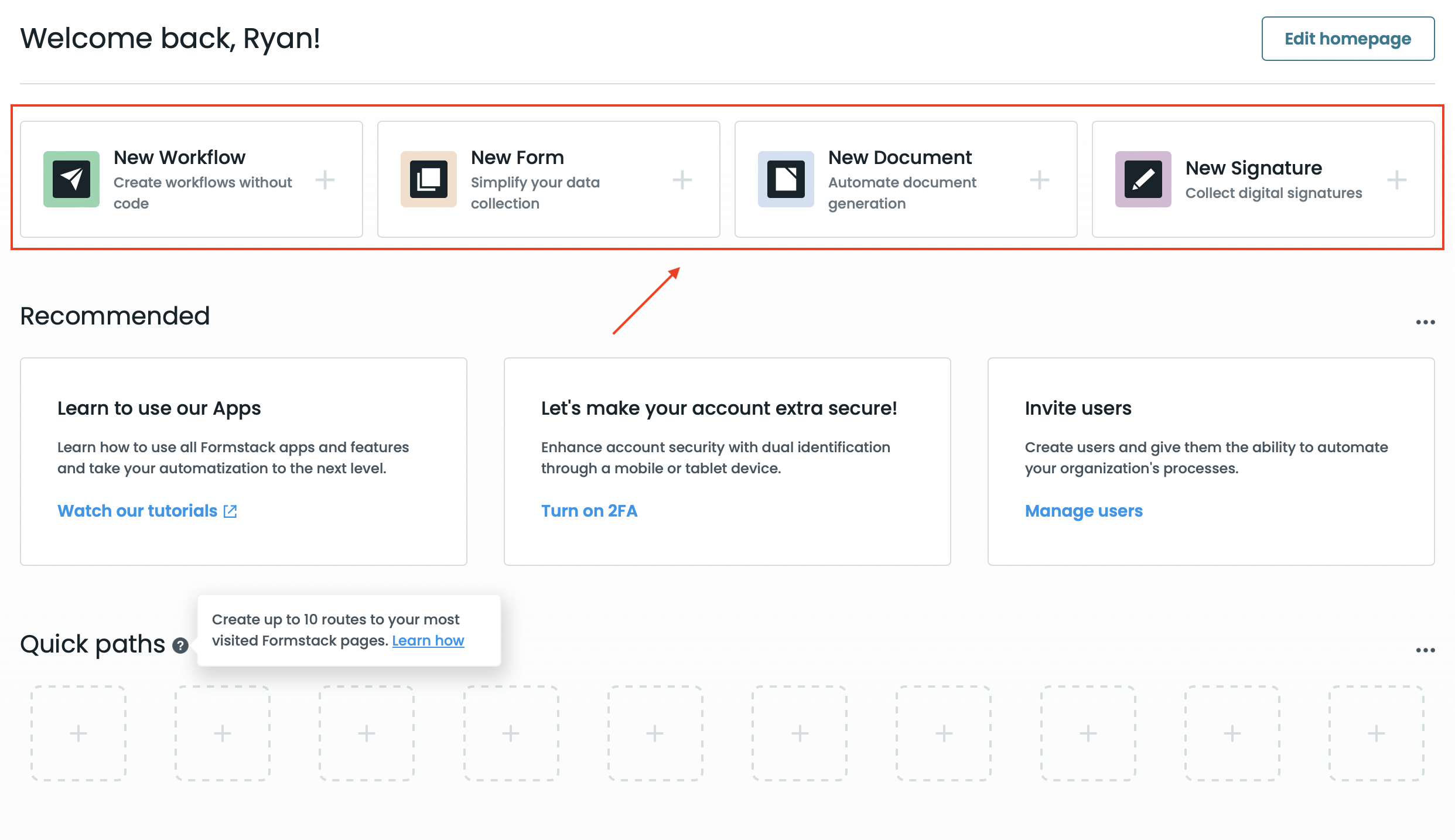Image resolution: width=1455 pixels, height=840 pixels.
Task: Click the Edit homepage button
Action: click(x=1348, y=39)
